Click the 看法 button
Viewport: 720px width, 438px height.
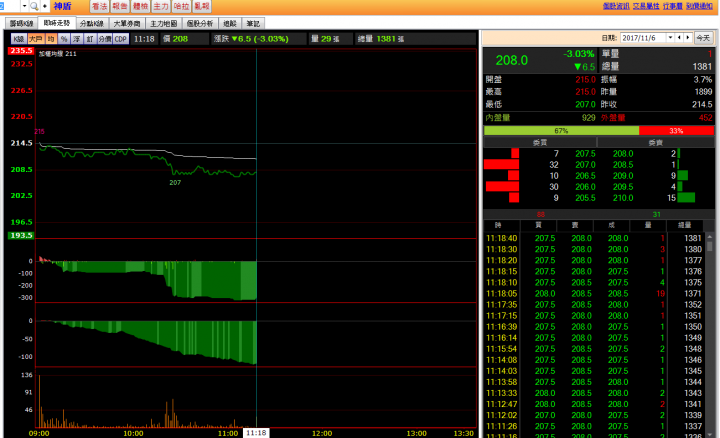pos(99,6)
